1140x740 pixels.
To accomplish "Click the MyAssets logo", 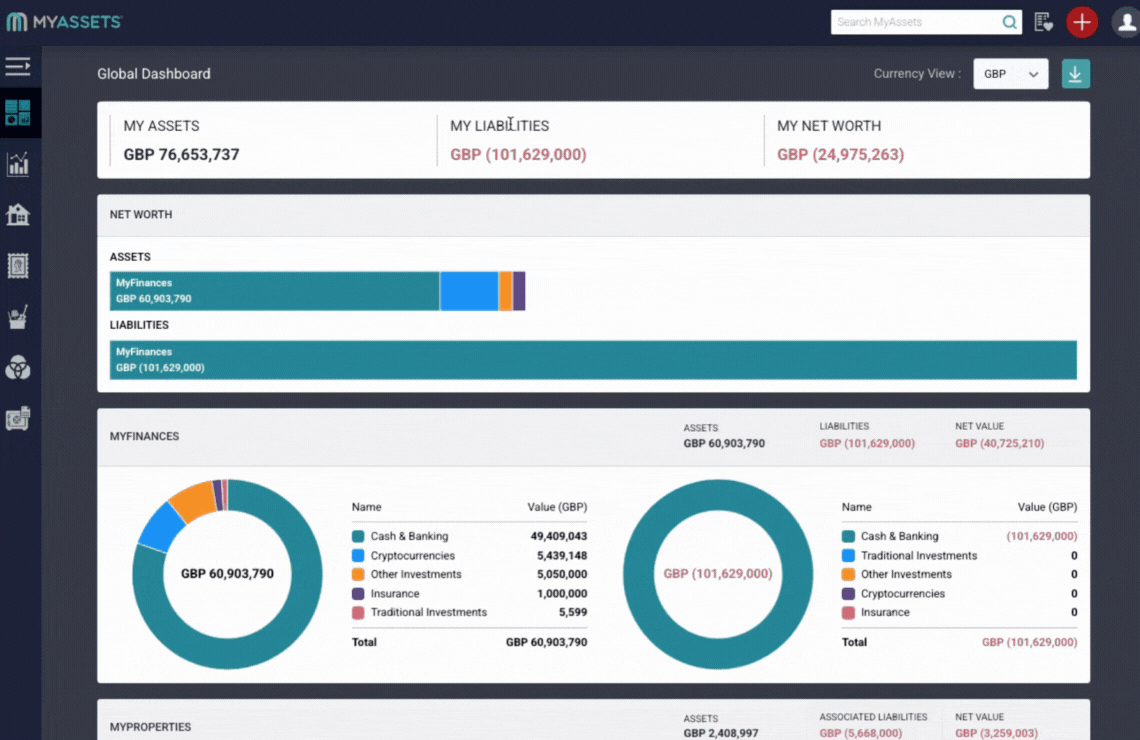I will [64, 22].
